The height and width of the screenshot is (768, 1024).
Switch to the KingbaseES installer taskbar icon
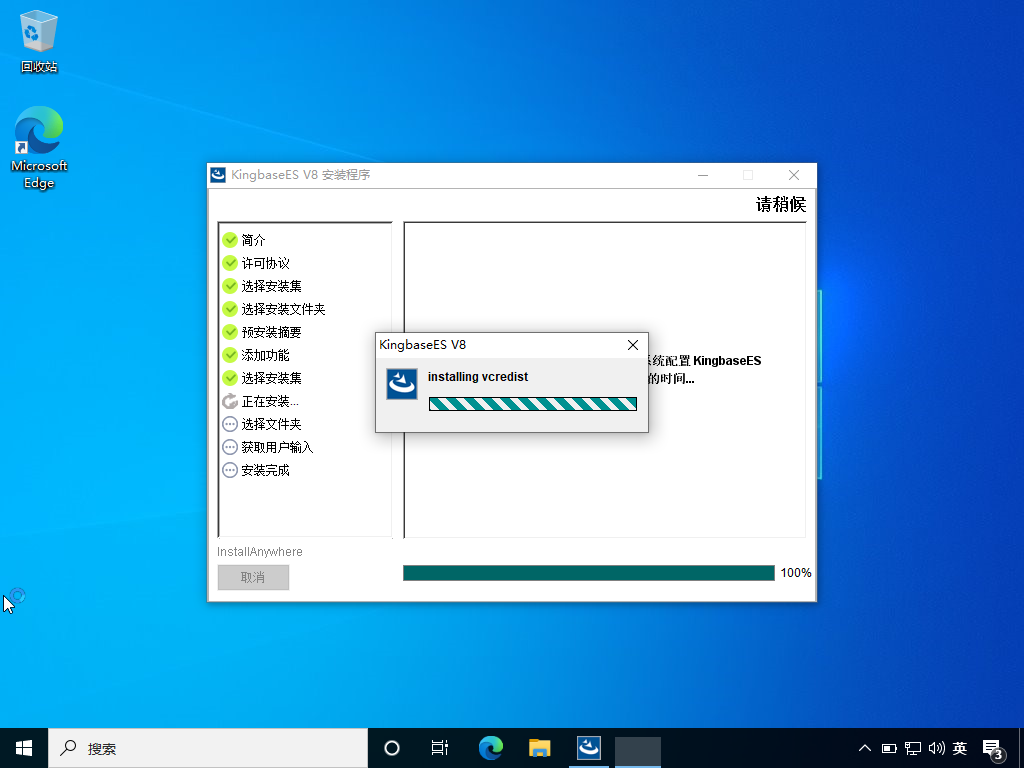(x=589, y=748)
